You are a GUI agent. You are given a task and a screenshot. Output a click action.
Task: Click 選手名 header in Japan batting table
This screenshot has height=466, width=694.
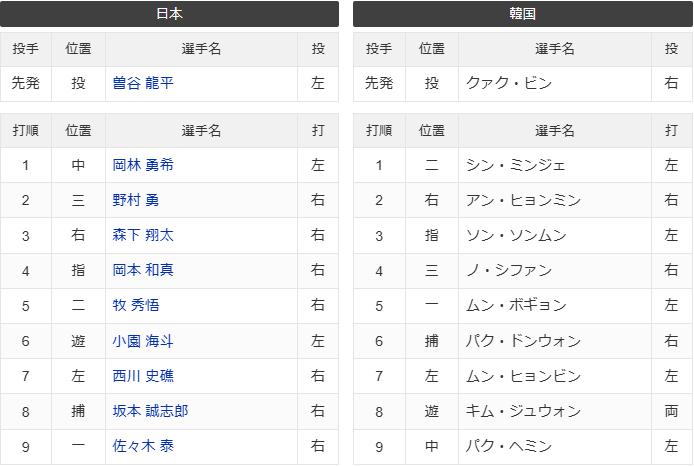[x=201, y=131]
